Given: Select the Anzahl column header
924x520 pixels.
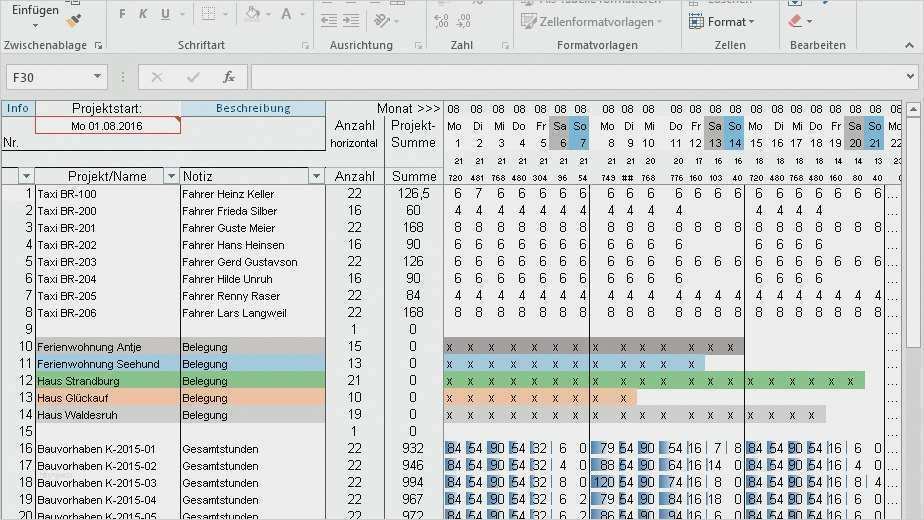Looking at the screenshot, I should [x=355, y=176].
